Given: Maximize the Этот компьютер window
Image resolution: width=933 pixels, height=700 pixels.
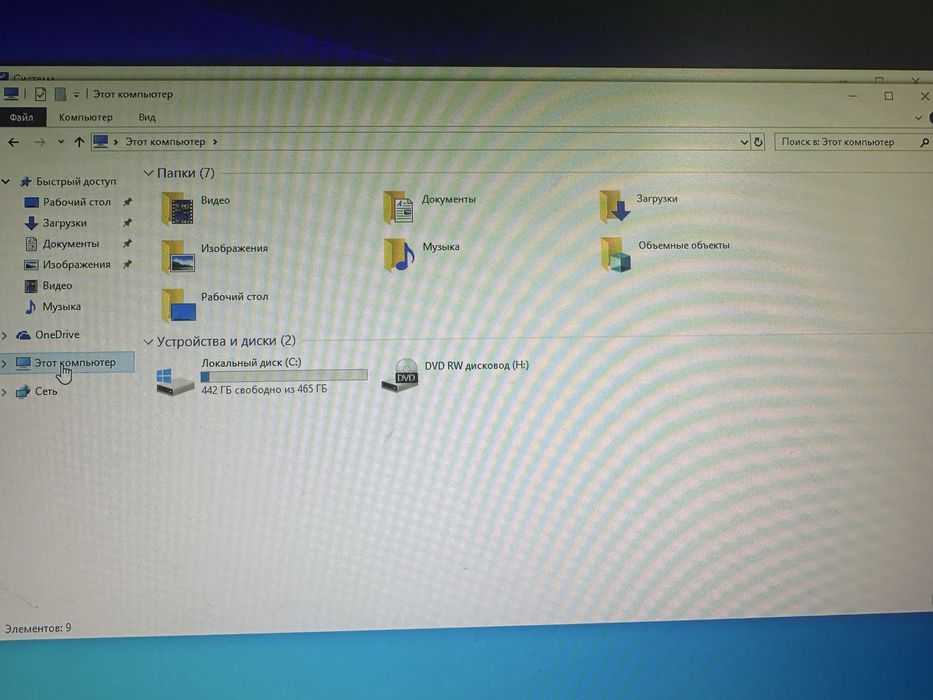Looking at the screenshot, I should [x=889, y=96].
